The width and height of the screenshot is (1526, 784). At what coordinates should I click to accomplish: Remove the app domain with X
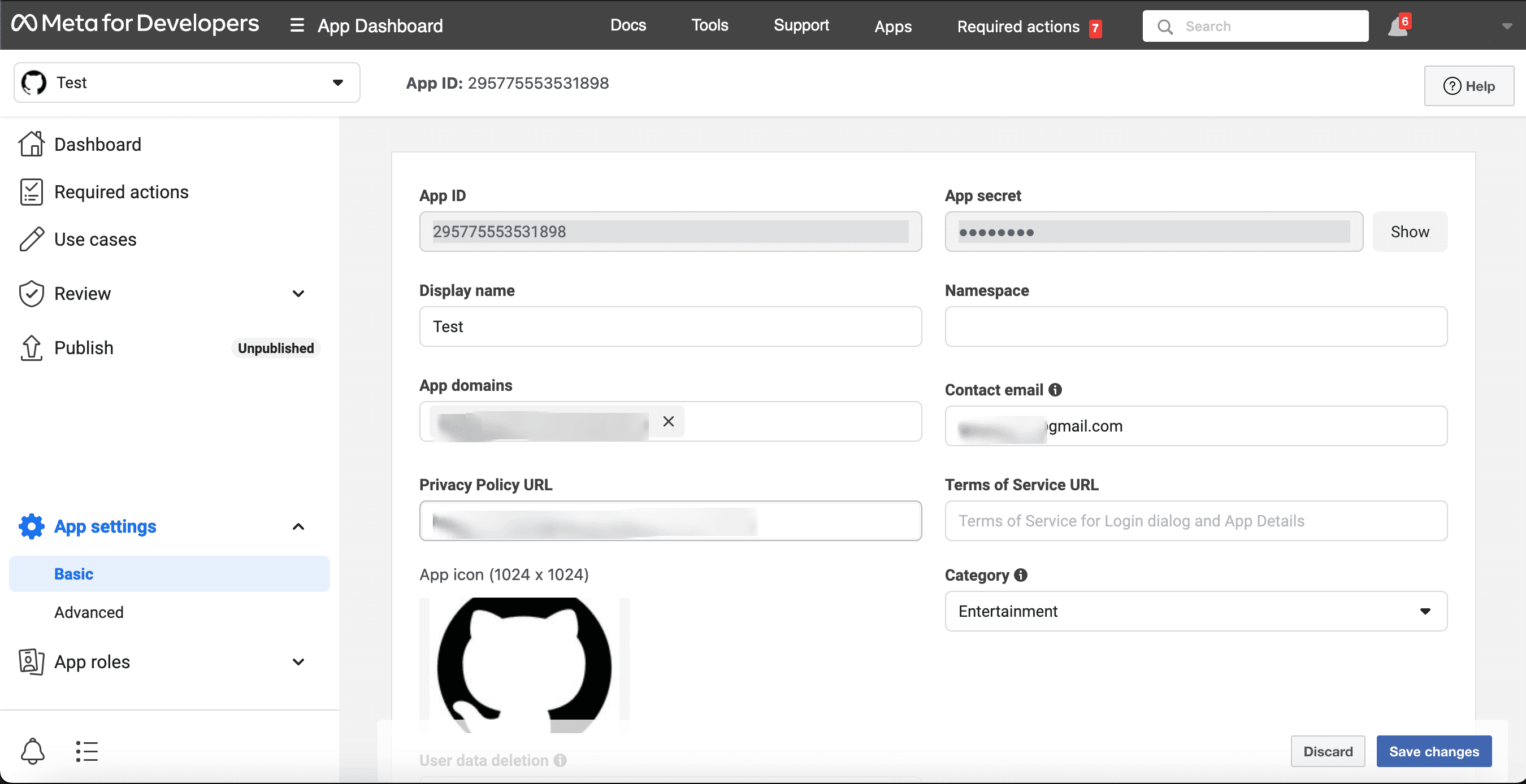tap(668, 421)
